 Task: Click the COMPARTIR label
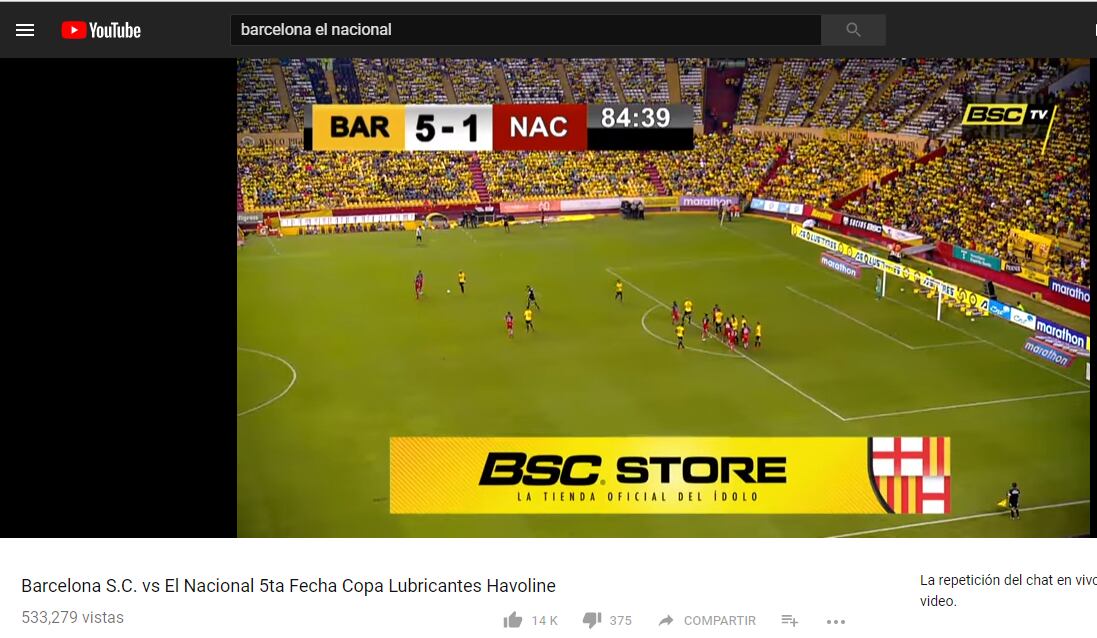[x=719, y=621]
